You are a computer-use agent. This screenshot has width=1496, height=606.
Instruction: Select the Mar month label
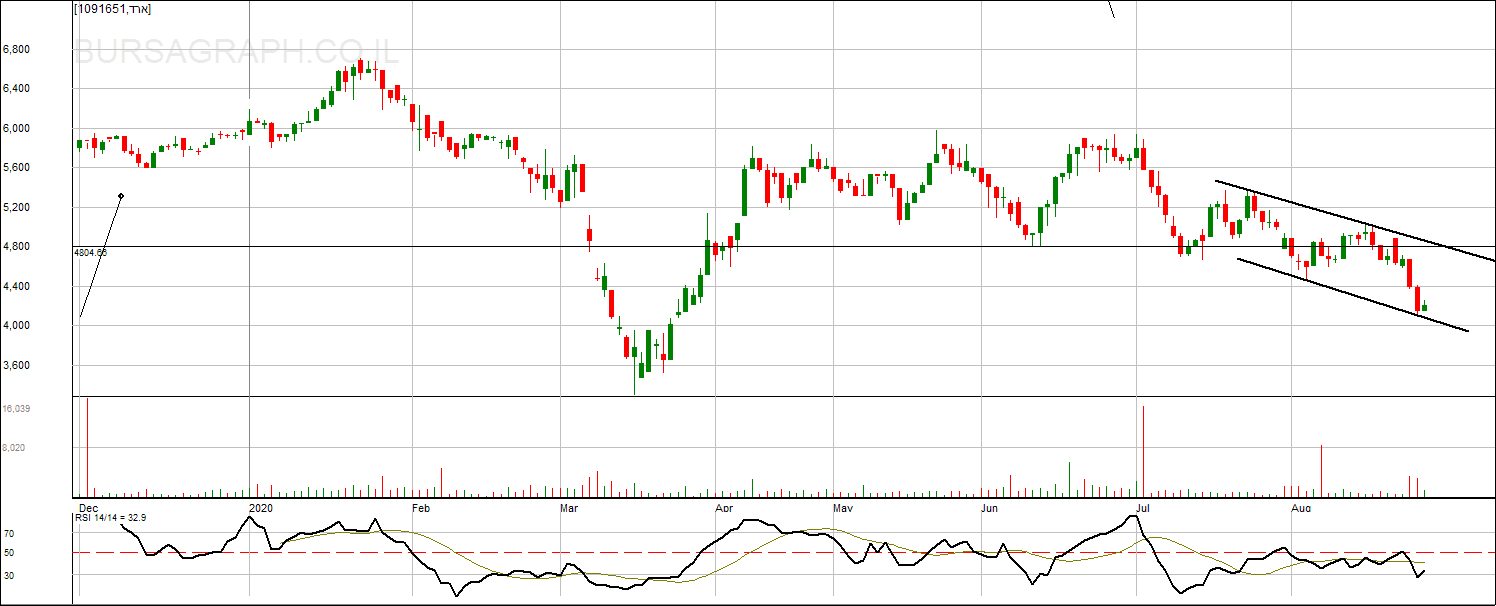coord(570,508)
